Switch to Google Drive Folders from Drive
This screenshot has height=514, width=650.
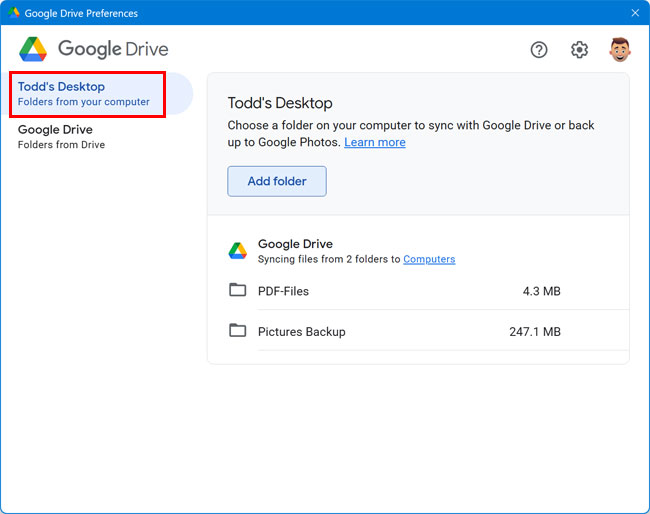pos(61,136)
